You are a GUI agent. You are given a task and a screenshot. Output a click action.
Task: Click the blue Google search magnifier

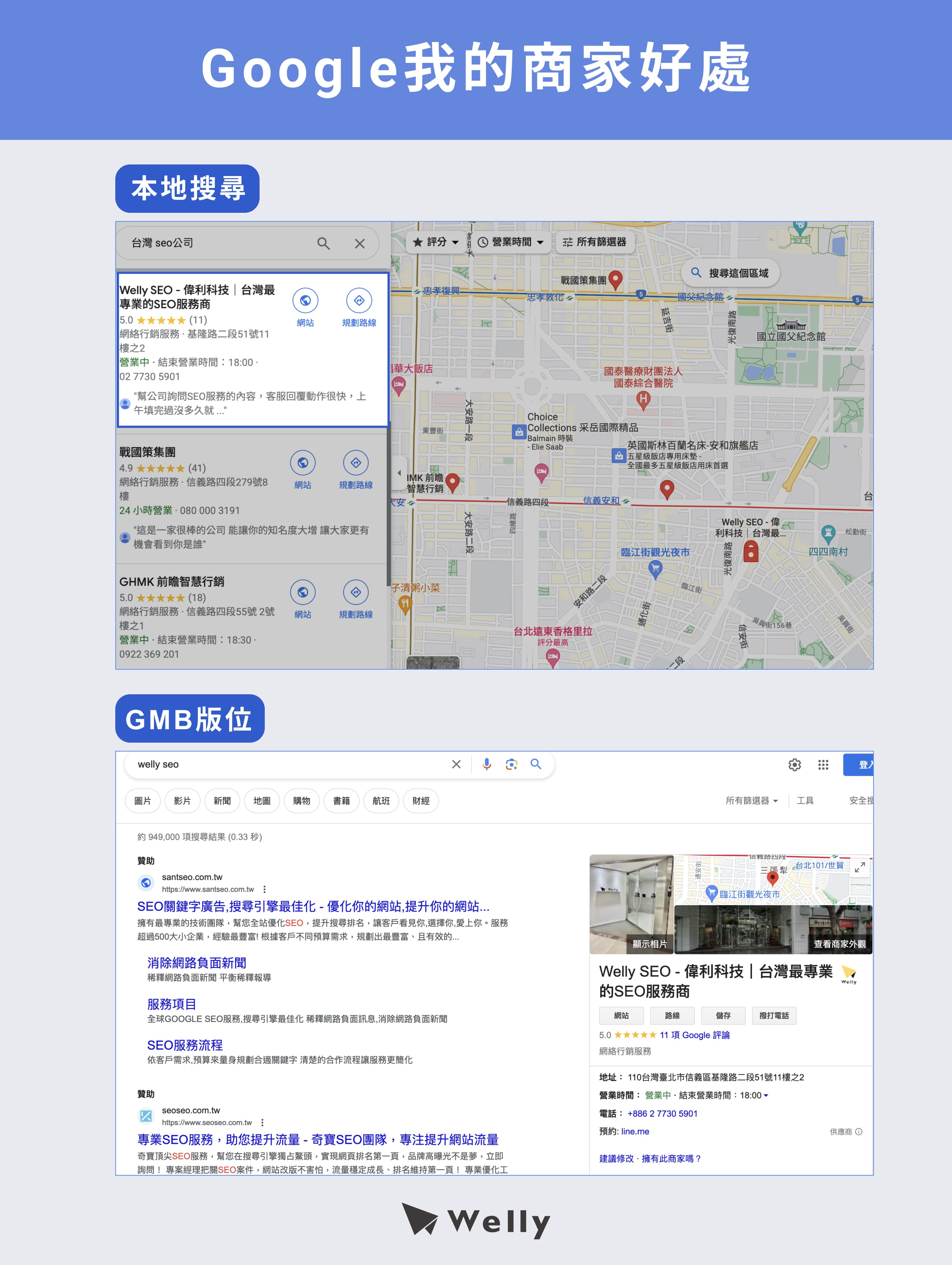535,764
